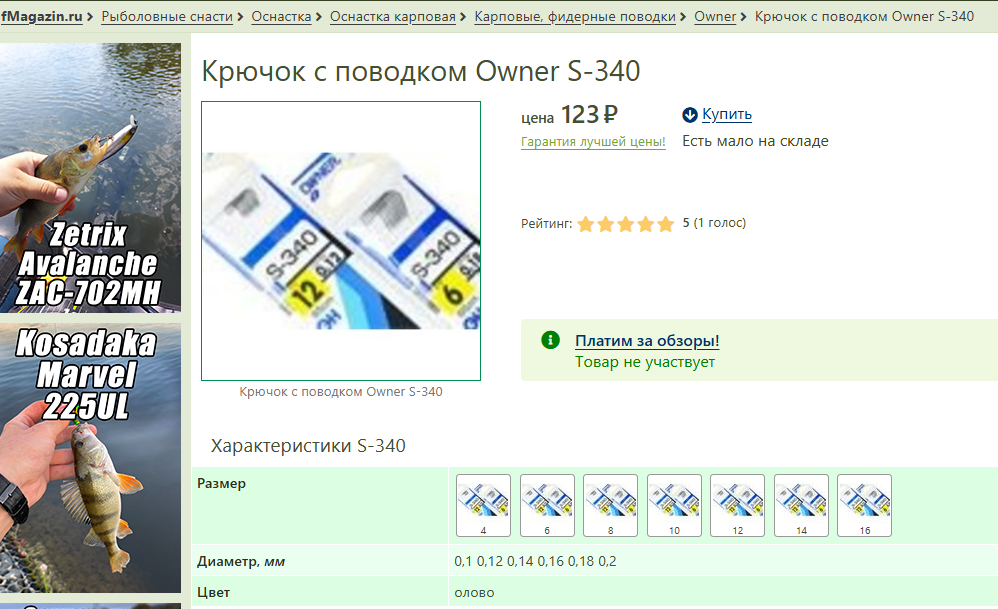Choose the size 16 variant thumbnail
Image resolution: width=998 pixels, height=609 pixels.
coord(864,505)
